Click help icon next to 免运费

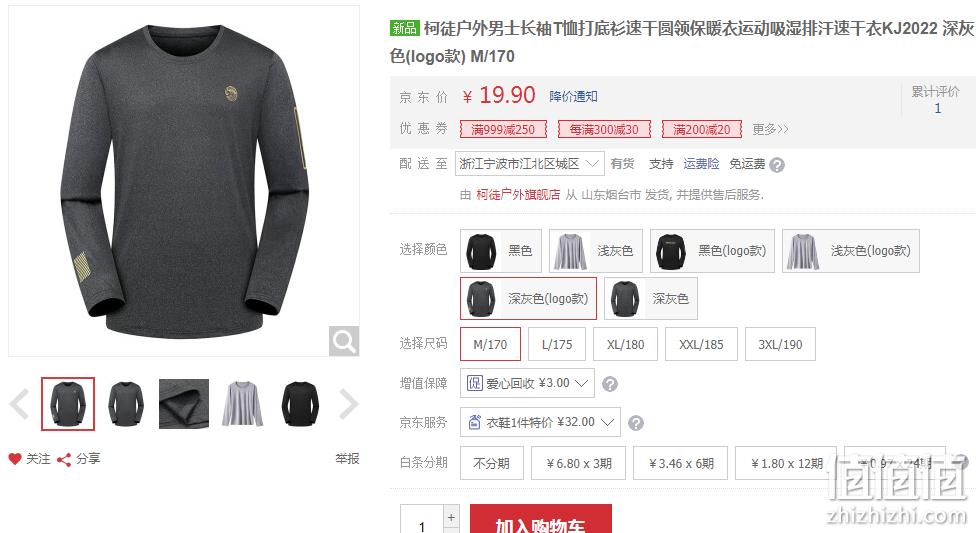coord(777,165)
